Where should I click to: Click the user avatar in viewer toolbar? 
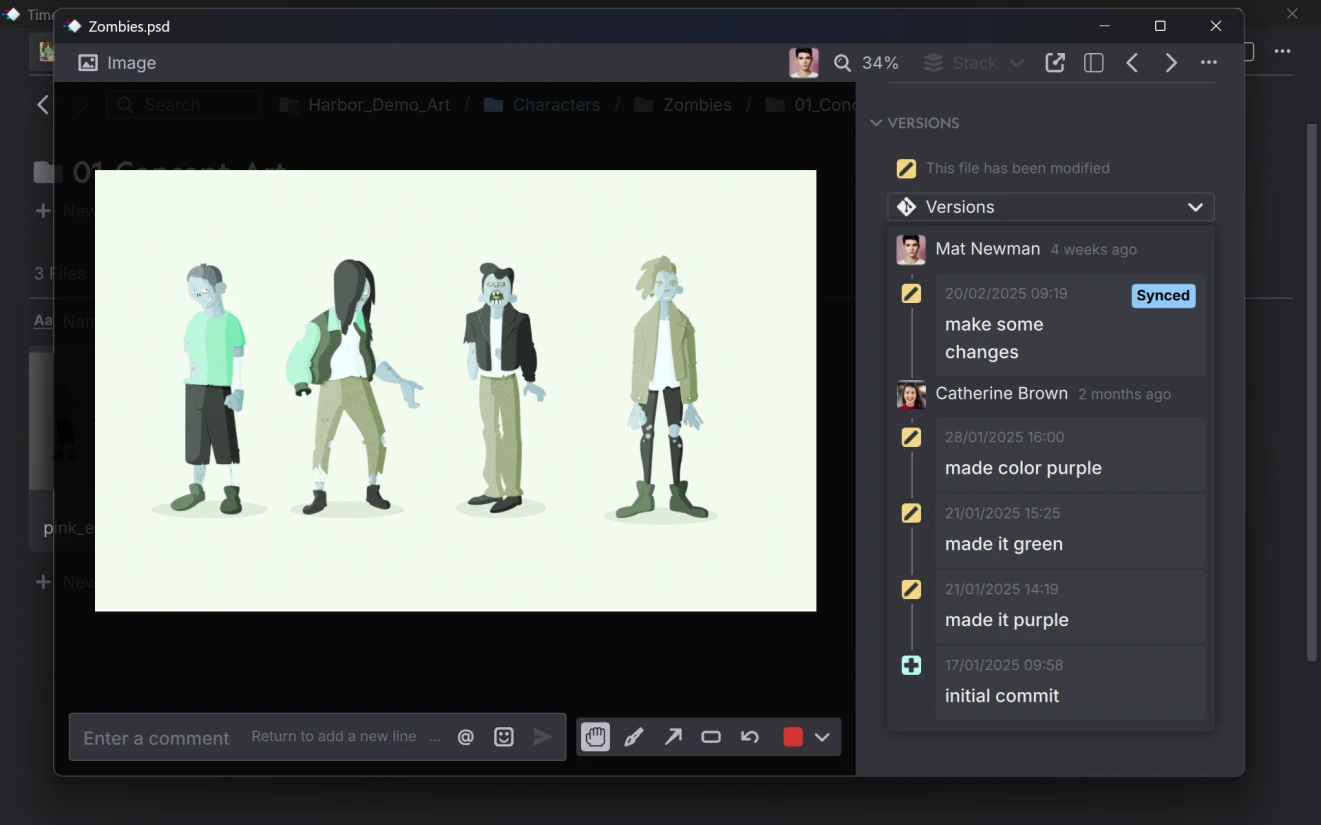pyautogui.click(x=804, y=63)
